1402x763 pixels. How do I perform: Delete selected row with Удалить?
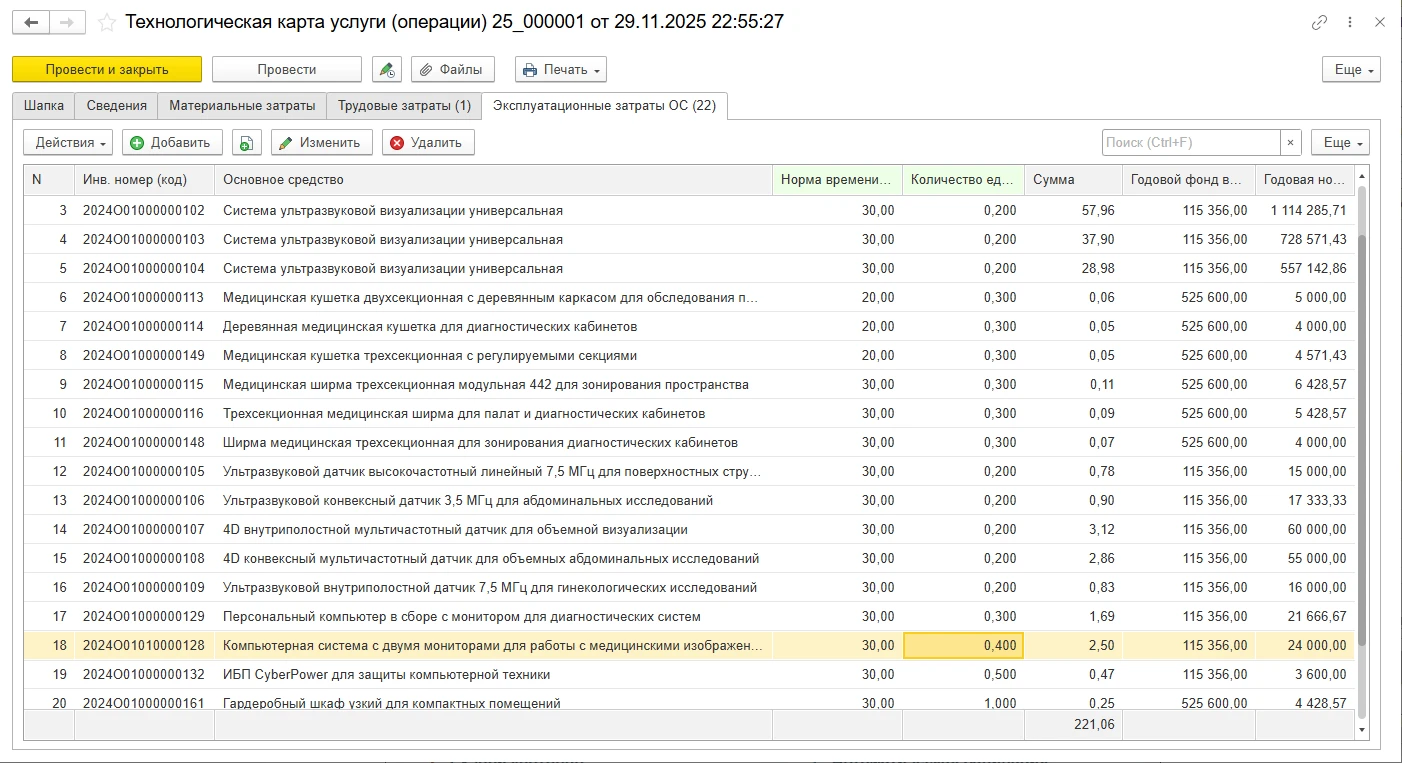[428, 142]
